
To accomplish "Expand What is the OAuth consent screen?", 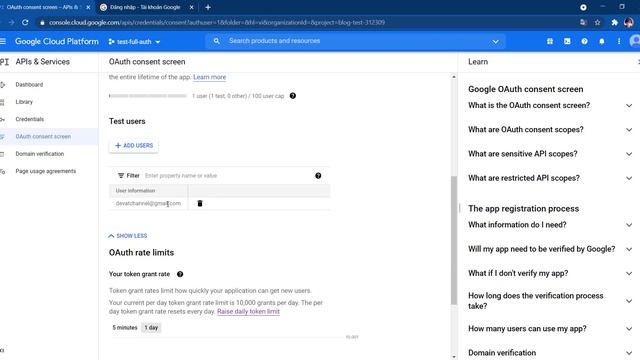I will click(550, 105).
